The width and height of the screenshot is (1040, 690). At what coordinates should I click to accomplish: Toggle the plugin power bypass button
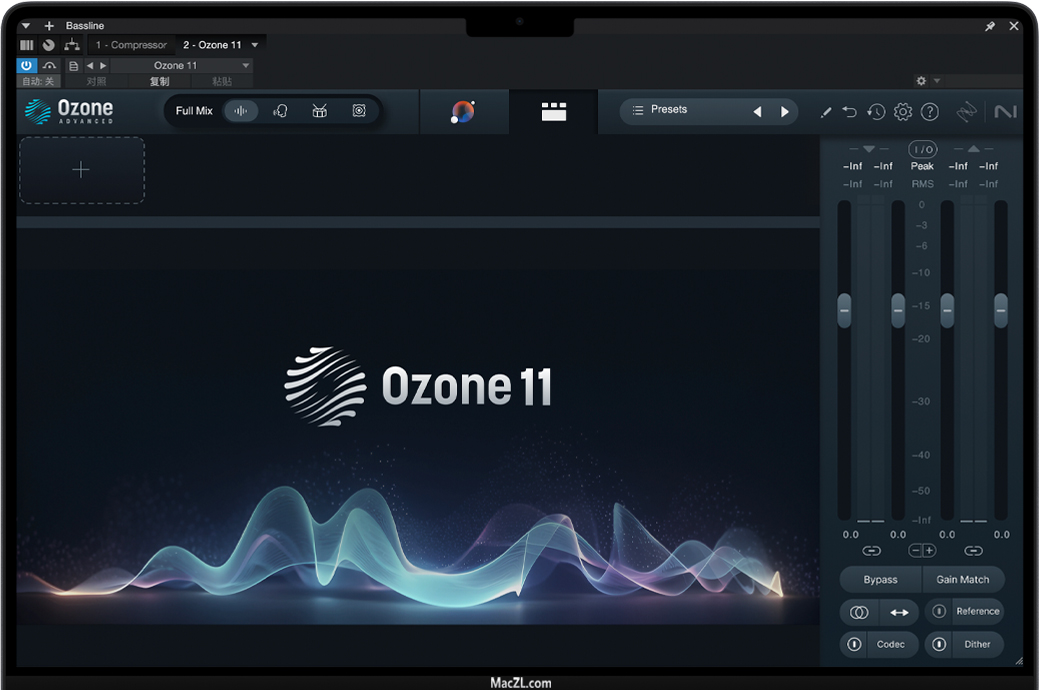tap(27, 65)
